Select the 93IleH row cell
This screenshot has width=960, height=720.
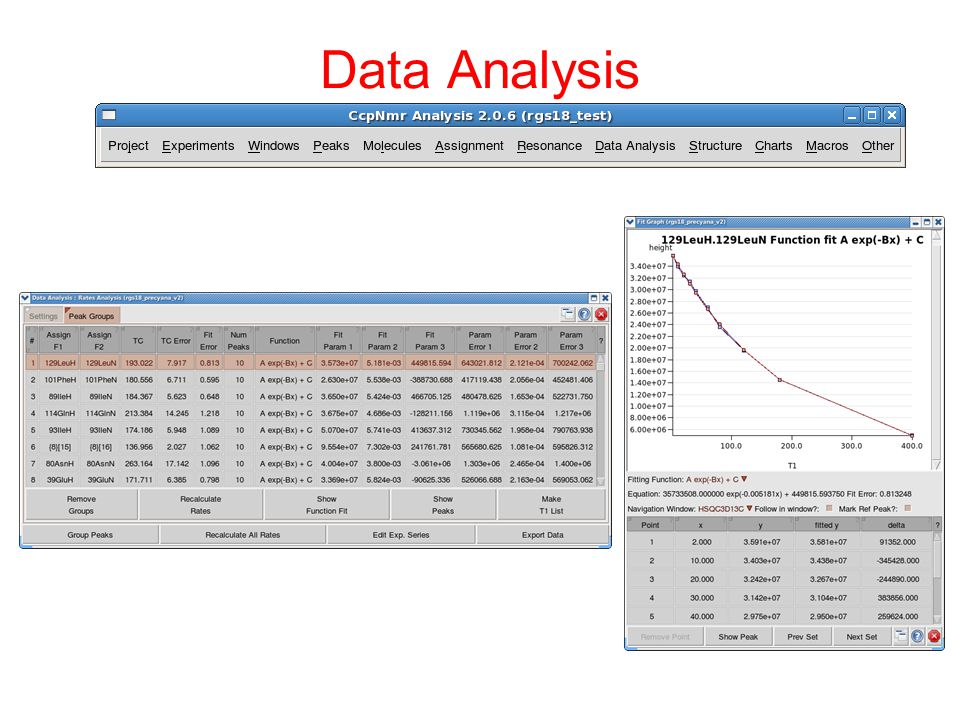[x=59, y=430]
